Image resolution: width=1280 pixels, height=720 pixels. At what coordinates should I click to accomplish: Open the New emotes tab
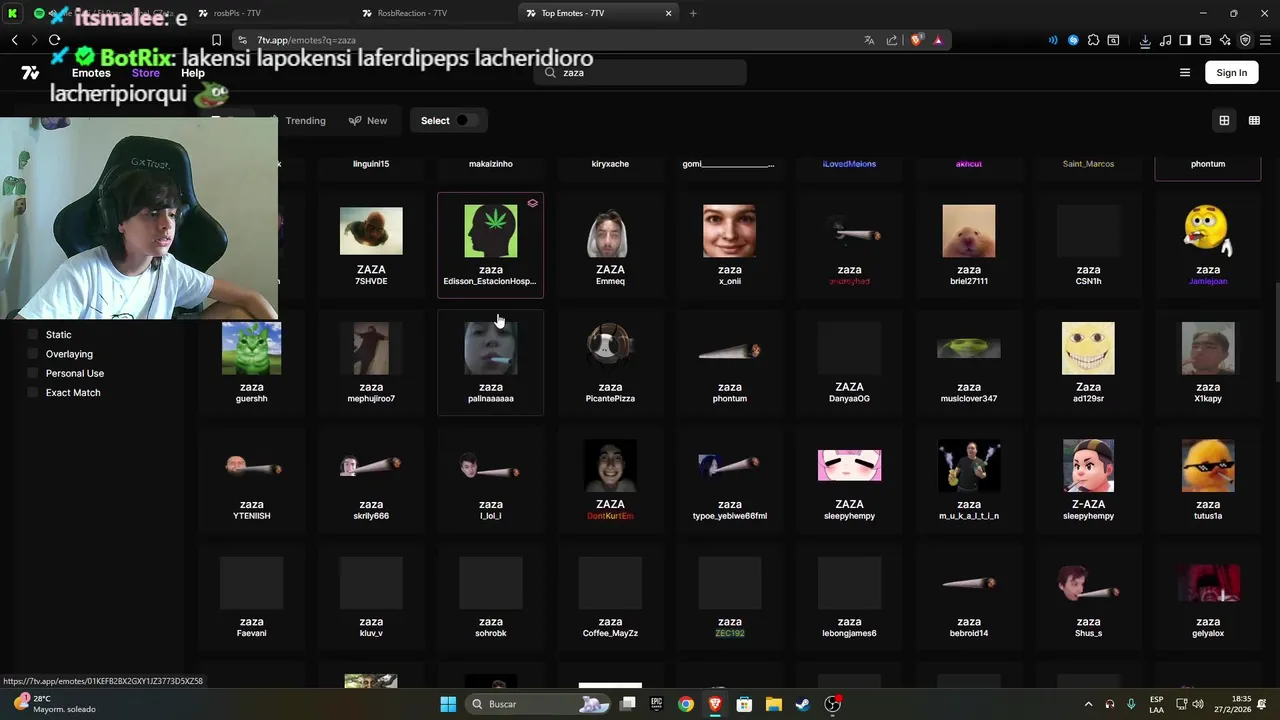(368, 121)
